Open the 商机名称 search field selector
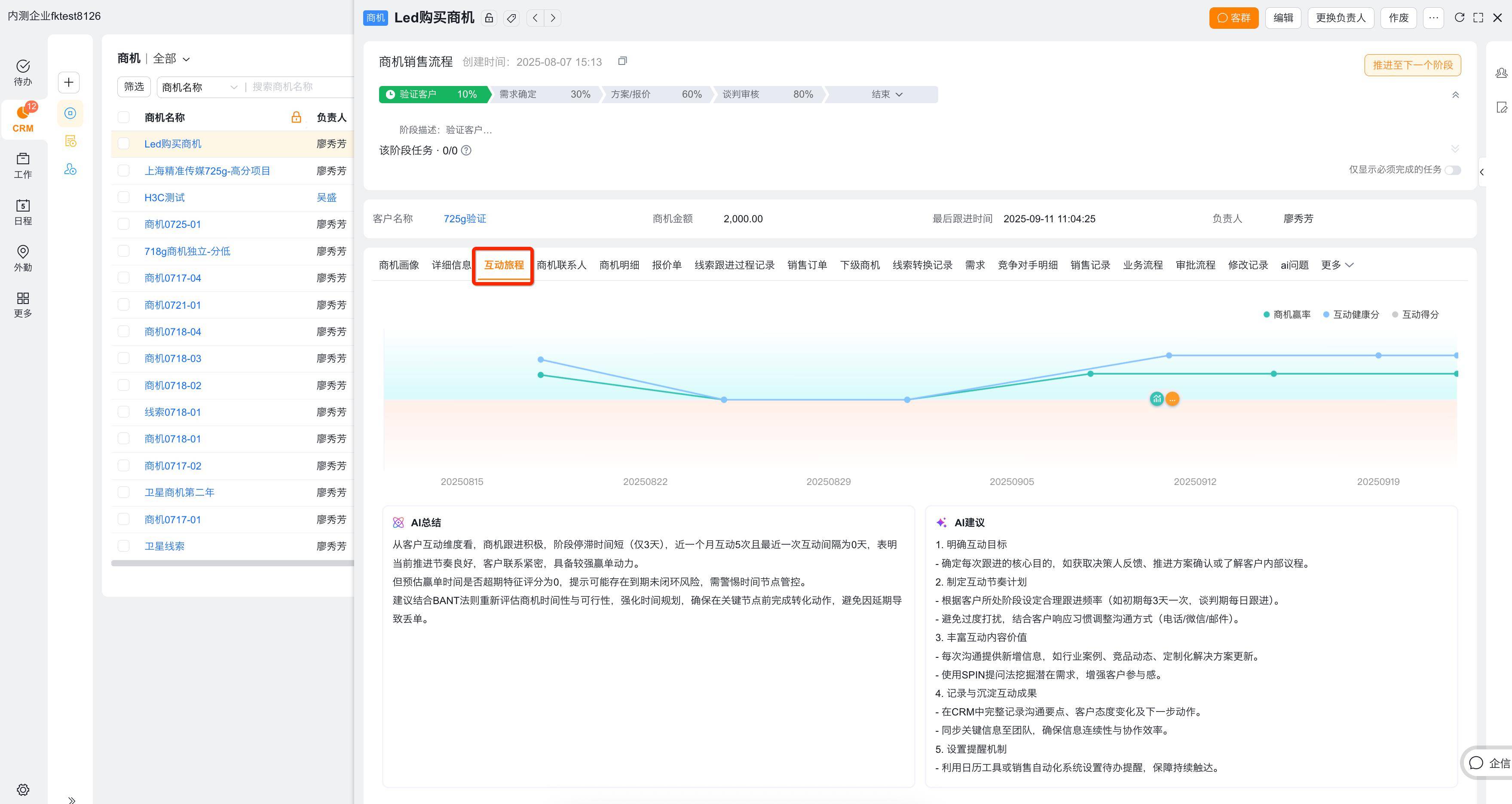The height and width of the screenshot is (804, 1512). [x=199, y=87]
